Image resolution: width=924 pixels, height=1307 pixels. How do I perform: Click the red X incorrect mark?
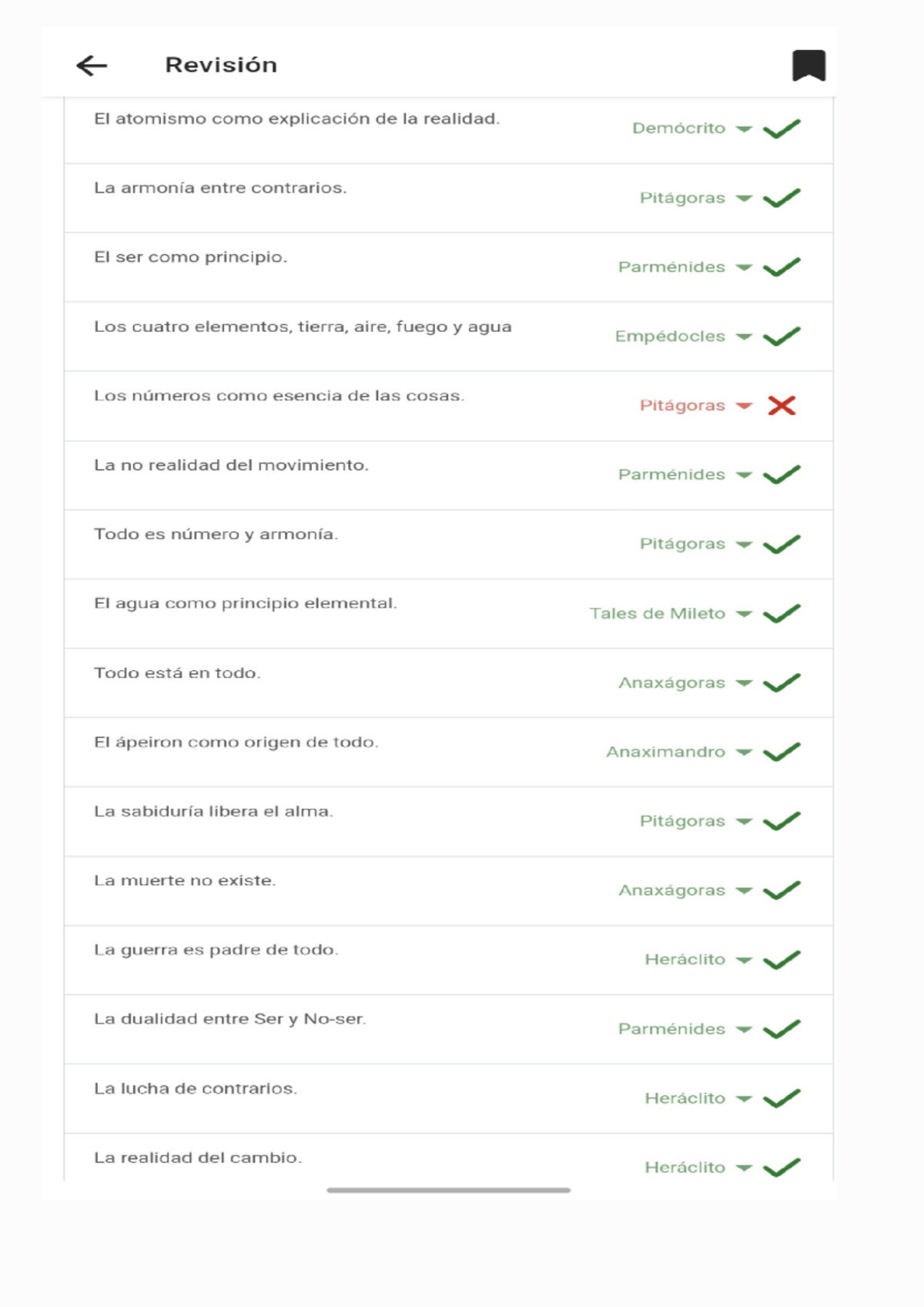782,406
